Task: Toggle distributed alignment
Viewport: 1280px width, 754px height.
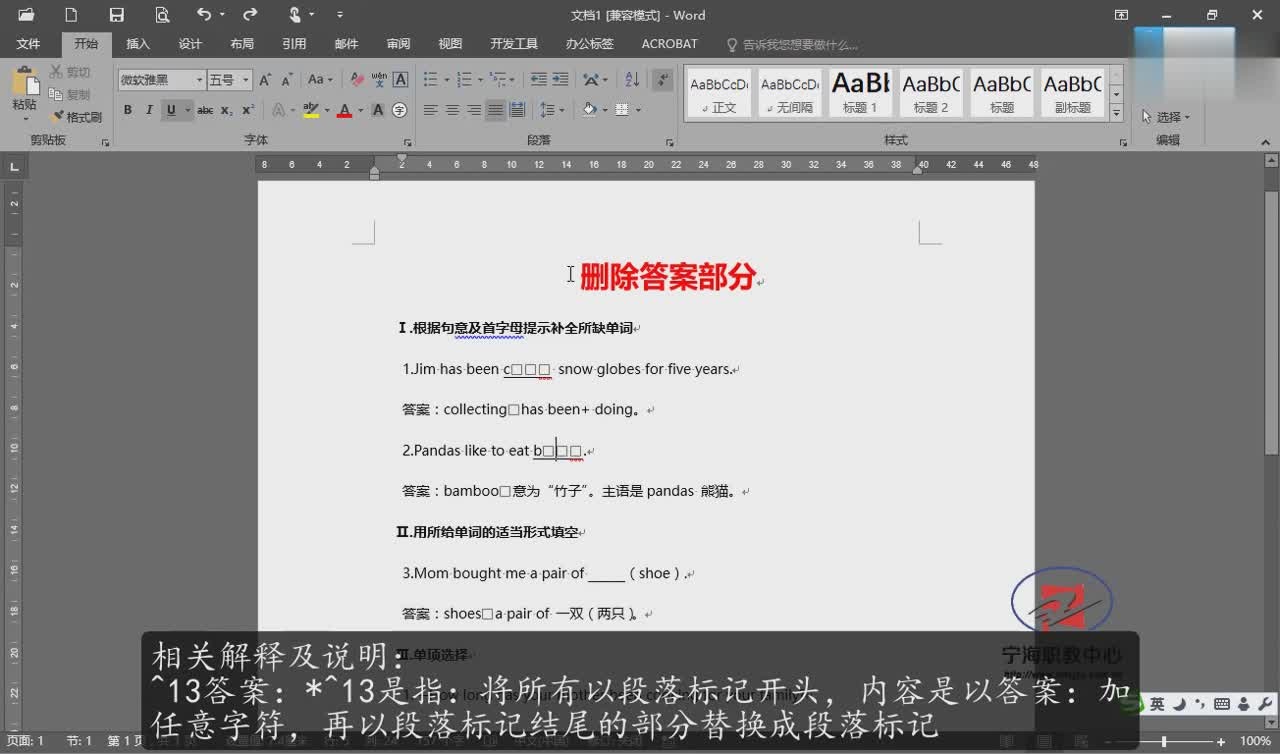Action: pos(517,110)
